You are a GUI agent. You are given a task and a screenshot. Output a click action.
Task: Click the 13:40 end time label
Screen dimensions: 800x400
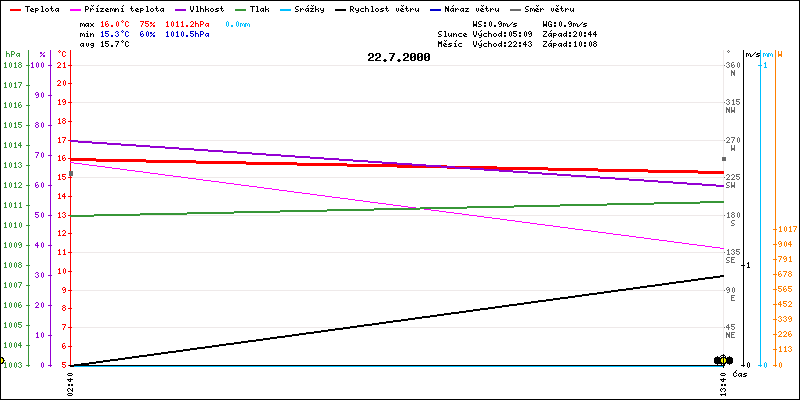(724, 384)
